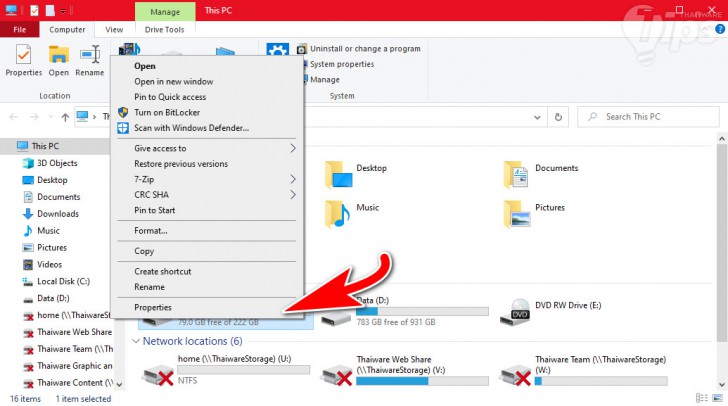This screenshot has height=406, width=728.
Task: Select 3D Objects in sidebar
Action: [57, 163]
